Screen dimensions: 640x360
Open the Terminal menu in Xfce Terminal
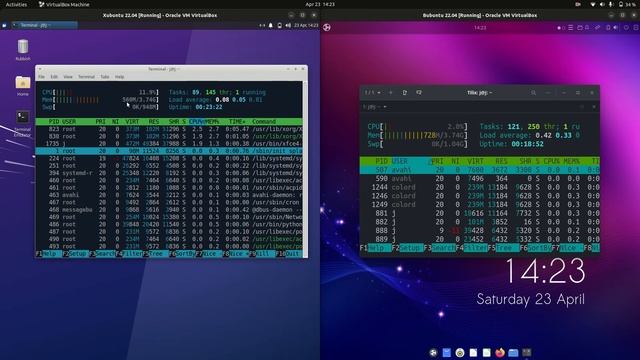click(86, 77)
